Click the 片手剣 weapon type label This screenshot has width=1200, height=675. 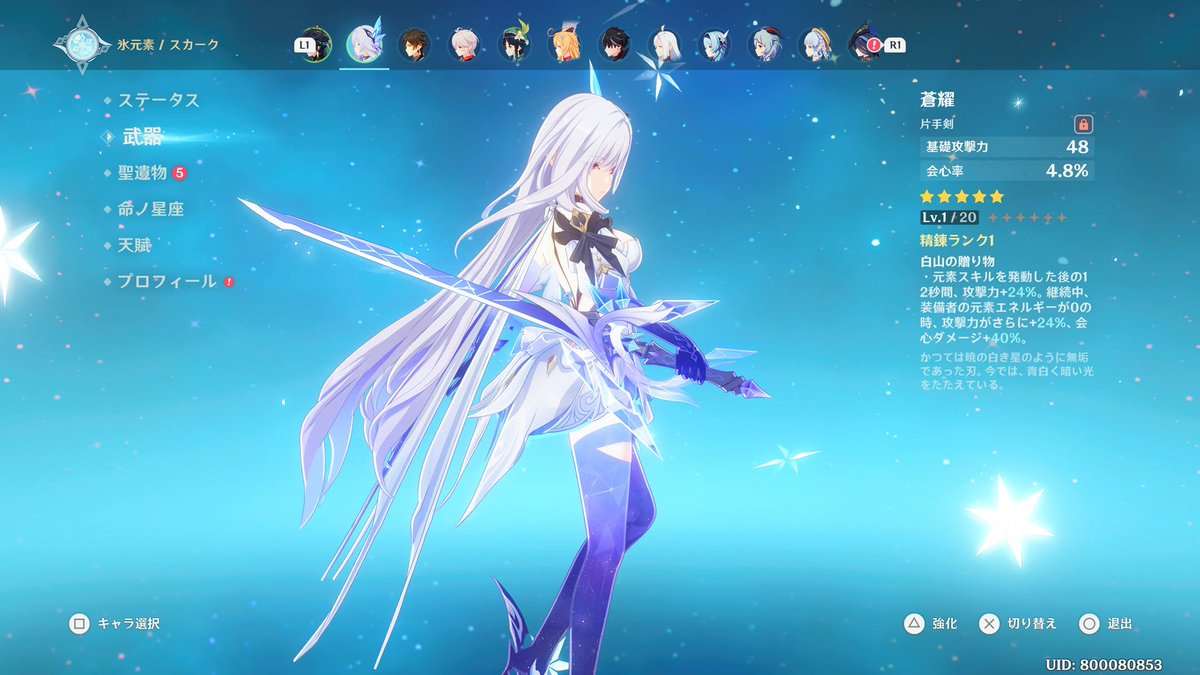936,125
